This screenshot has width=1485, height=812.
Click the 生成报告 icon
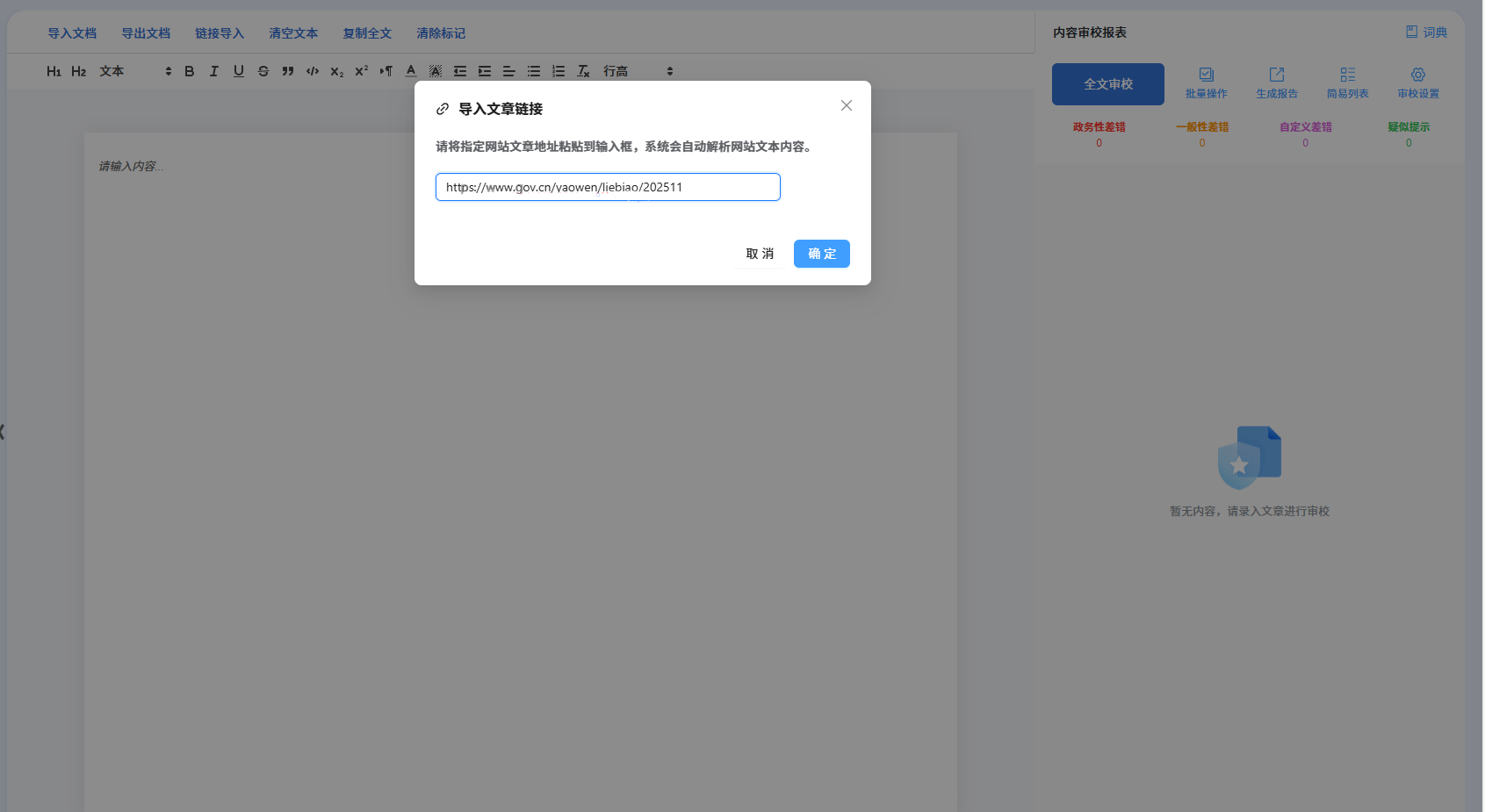pyautogui.click(x=1276, y=83)
